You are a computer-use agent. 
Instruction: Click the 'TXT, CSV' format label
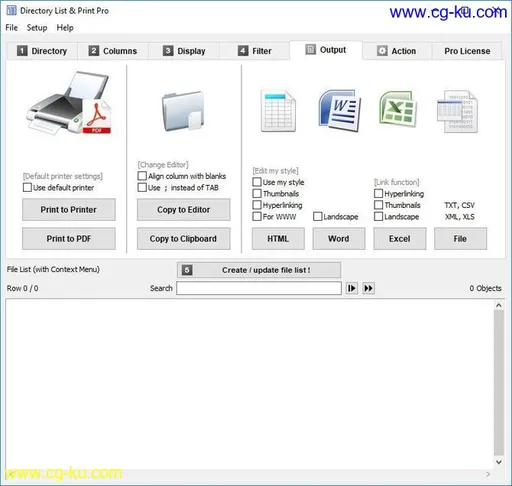point(459,205)
